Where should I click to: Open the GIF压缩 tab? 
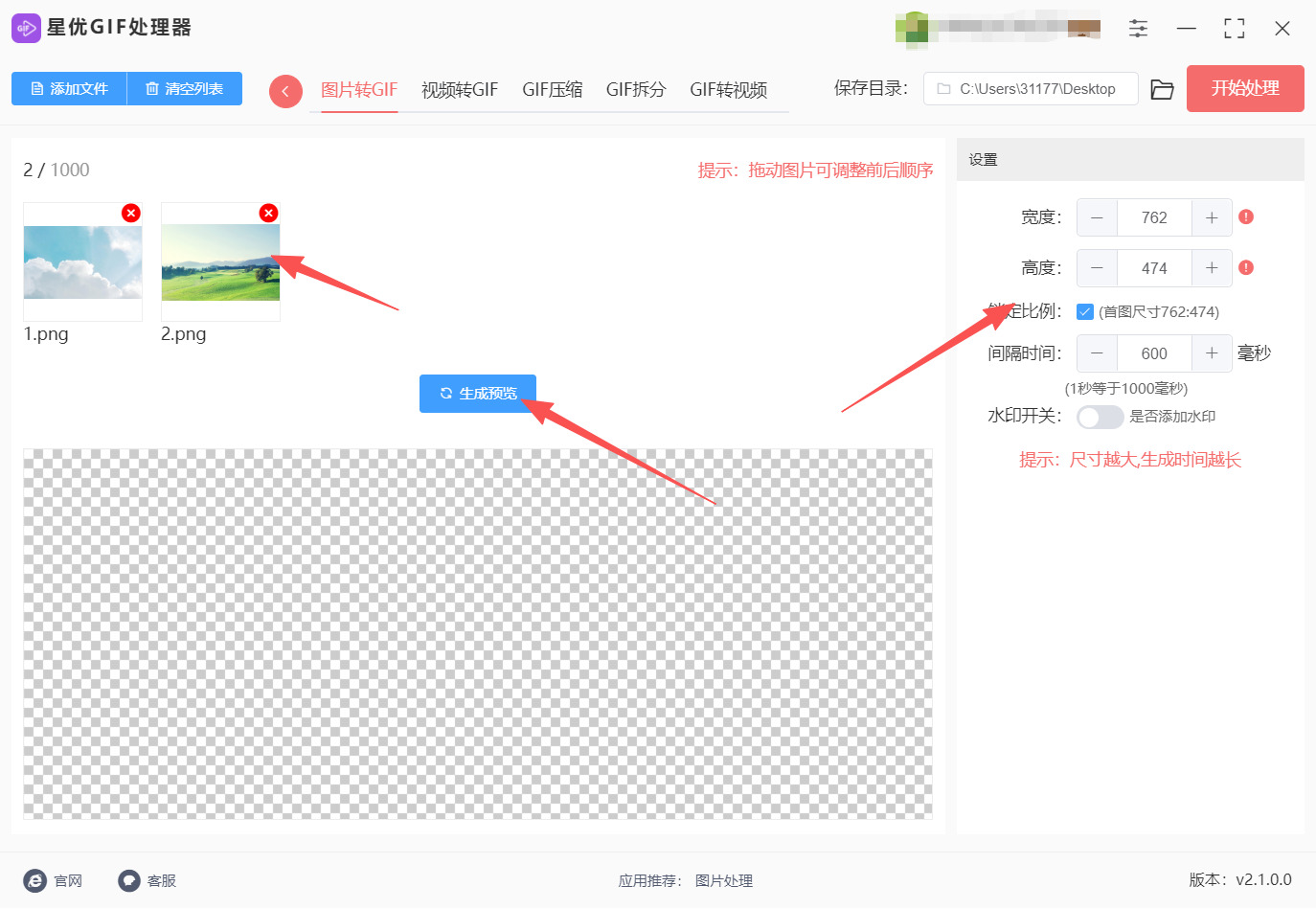pyautogui.click(x=553, y=89)
